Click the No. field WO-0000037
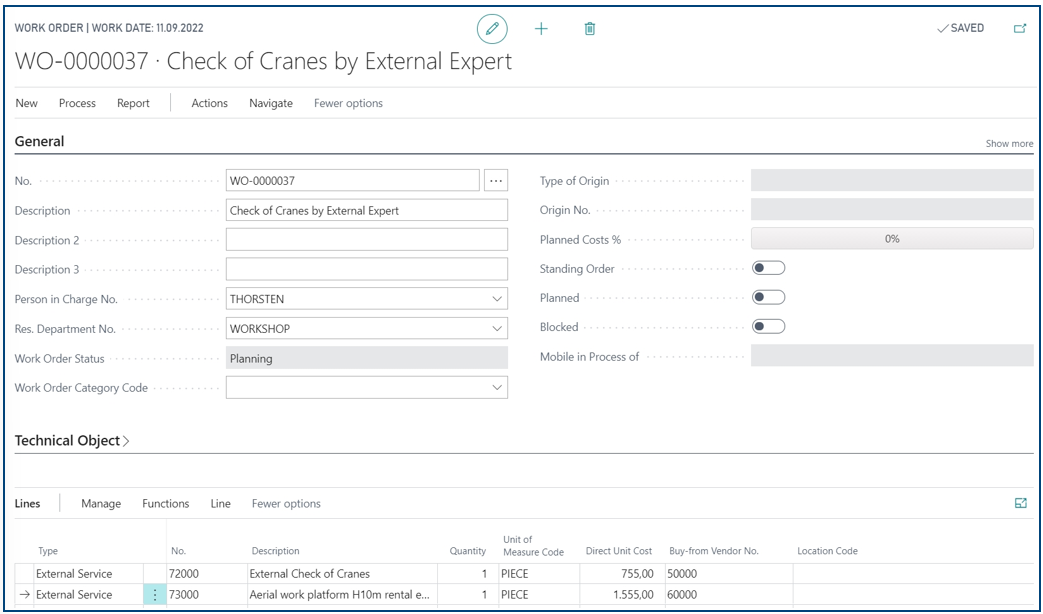Viewport: 1043px width, 614px height. click(x=353, y=180)
